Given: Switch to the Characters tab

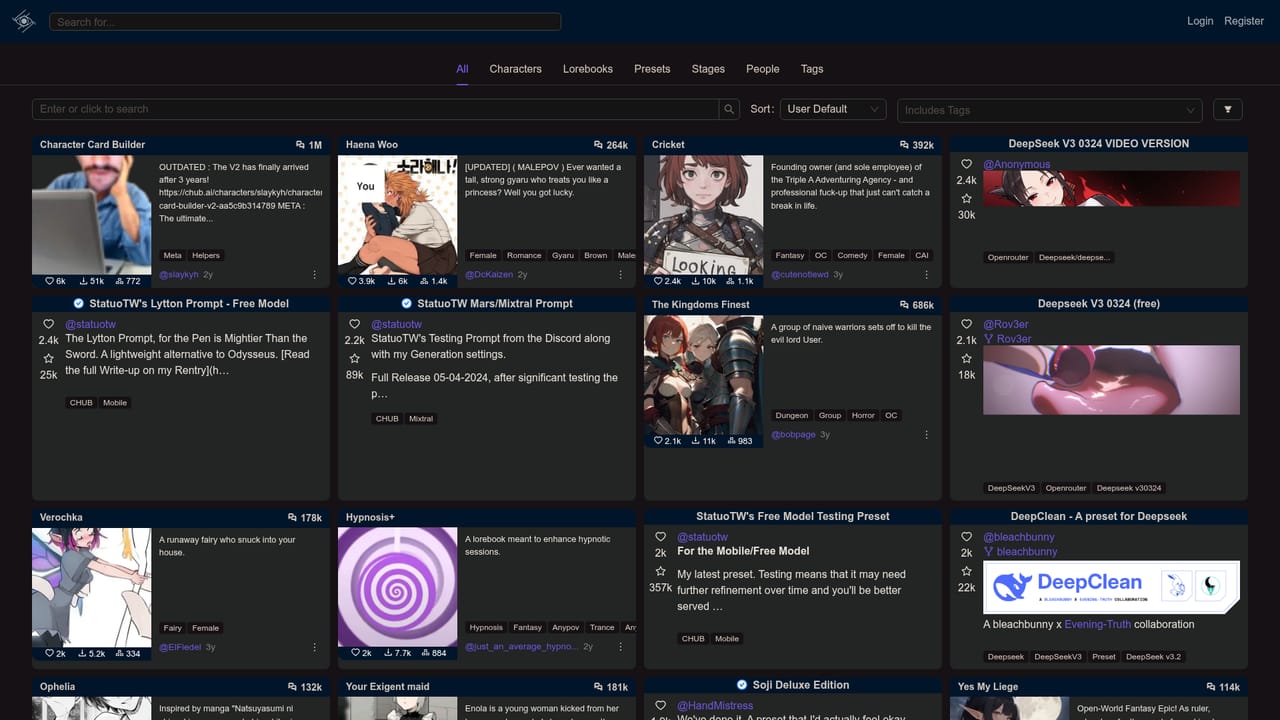Looking at the screenshot, I should [x=515, y=69].
